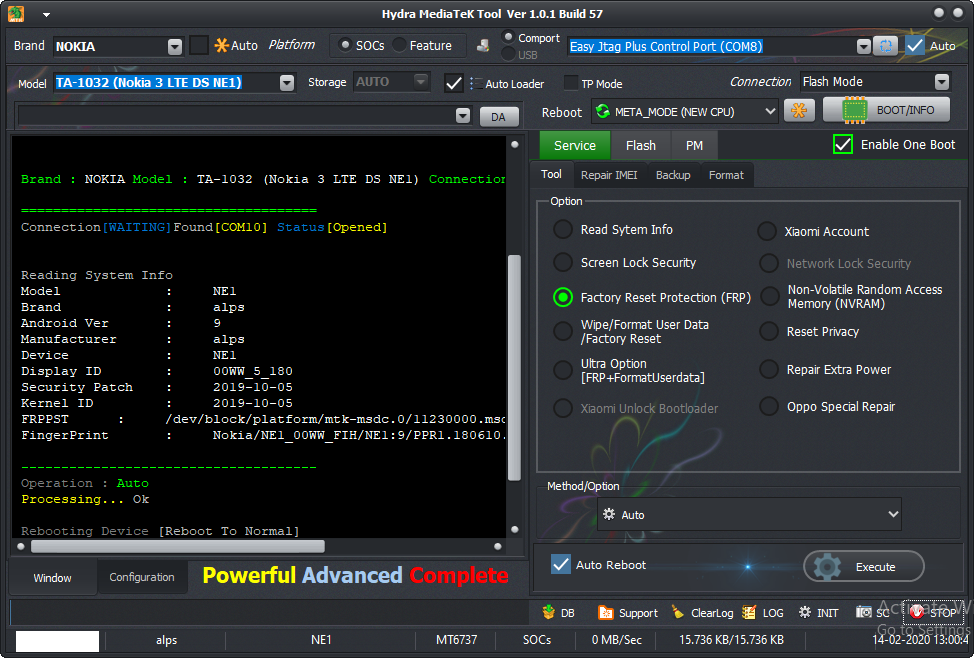Select Factory Reset Protection (FRP) option

[563, 298]
